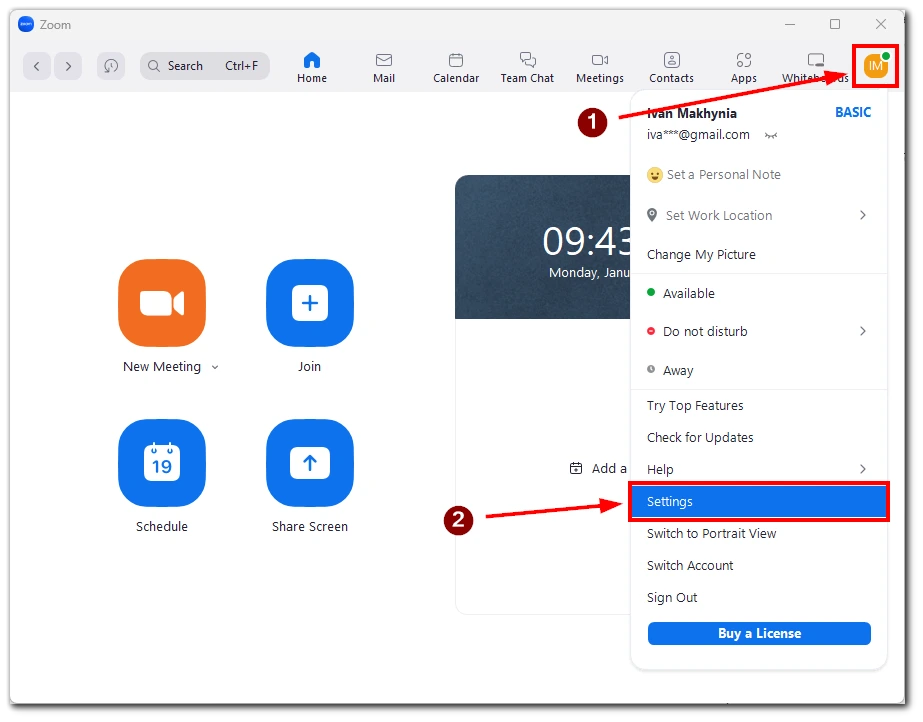Go back with the left arrow button
The height and width of the screenshot is (722, 923).
[36, 66]
